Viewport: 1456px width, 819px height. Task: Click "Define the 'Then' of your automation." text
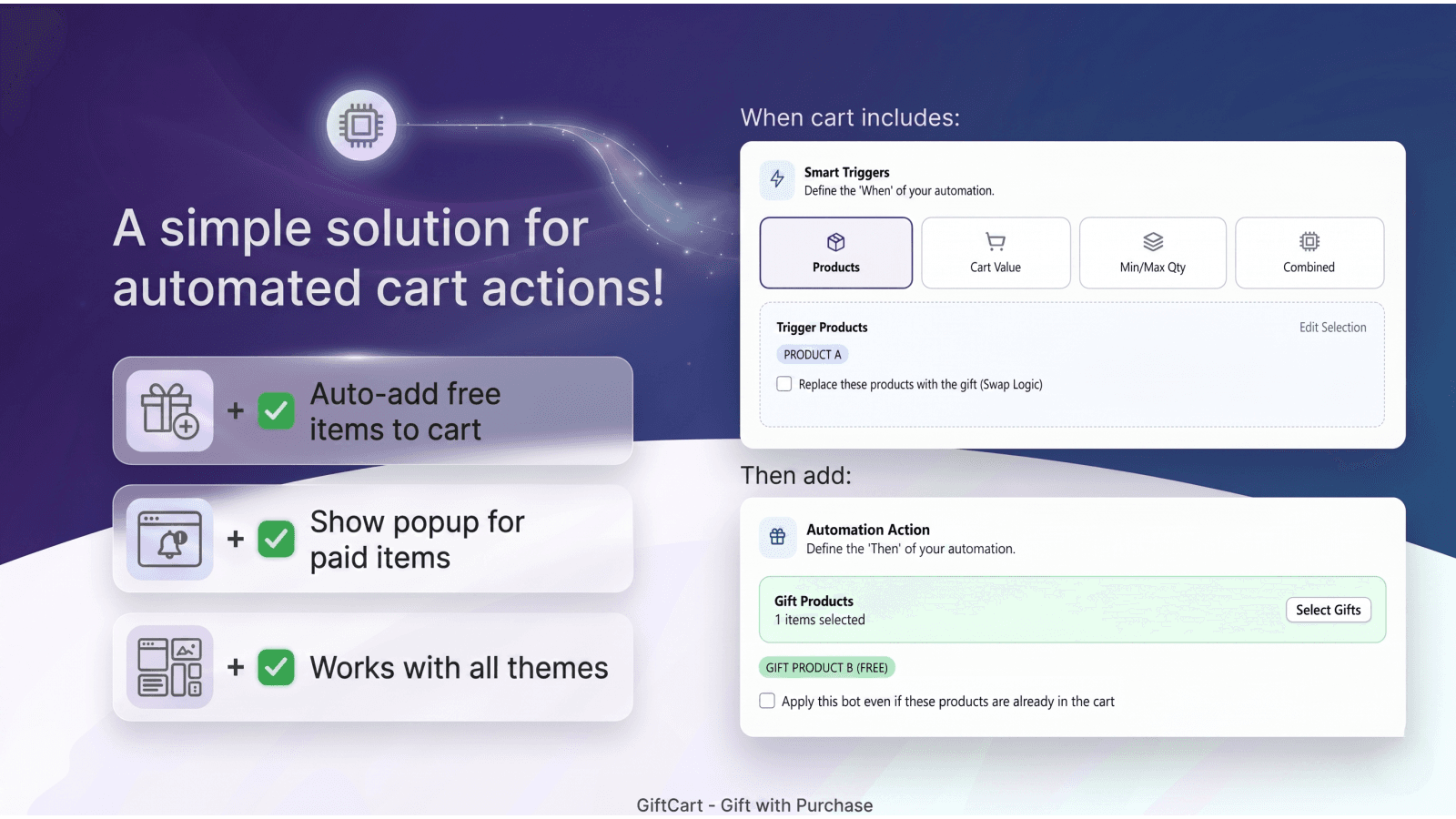pyautogui.click(x=911, y=549)
